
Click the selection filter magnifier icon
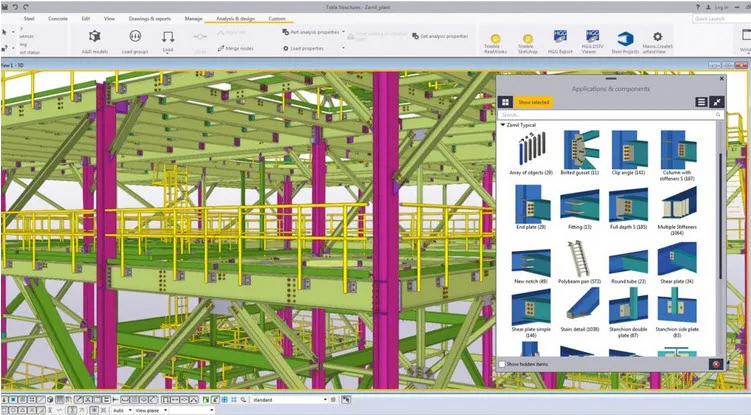click(243, 400)
